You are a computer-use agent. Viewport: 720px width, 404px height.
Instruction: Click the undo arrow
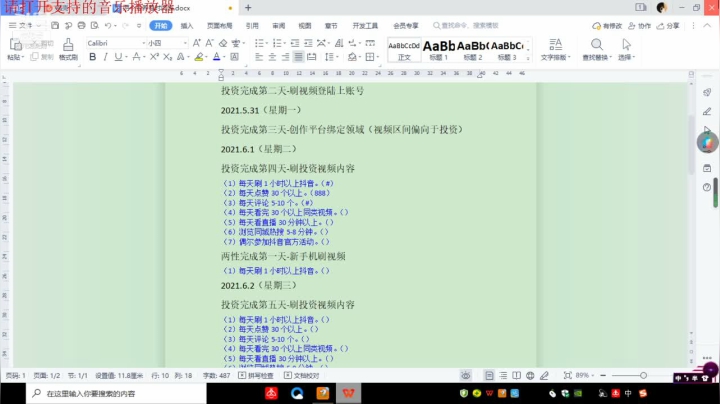click(x=108, y=25)
